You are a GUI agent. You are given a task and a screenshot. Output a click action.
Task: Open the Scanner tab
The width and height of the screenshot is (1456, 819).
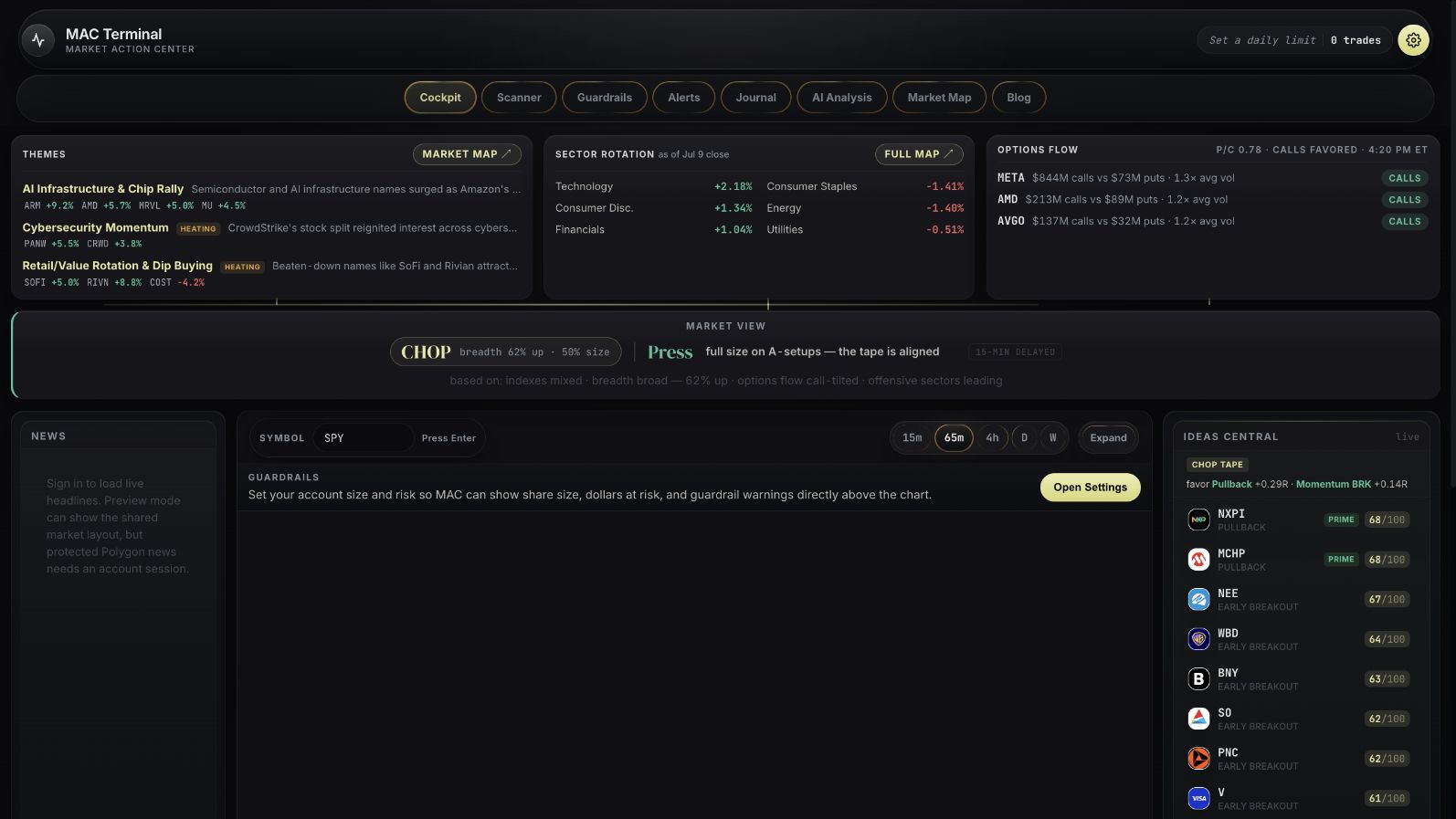519,98
